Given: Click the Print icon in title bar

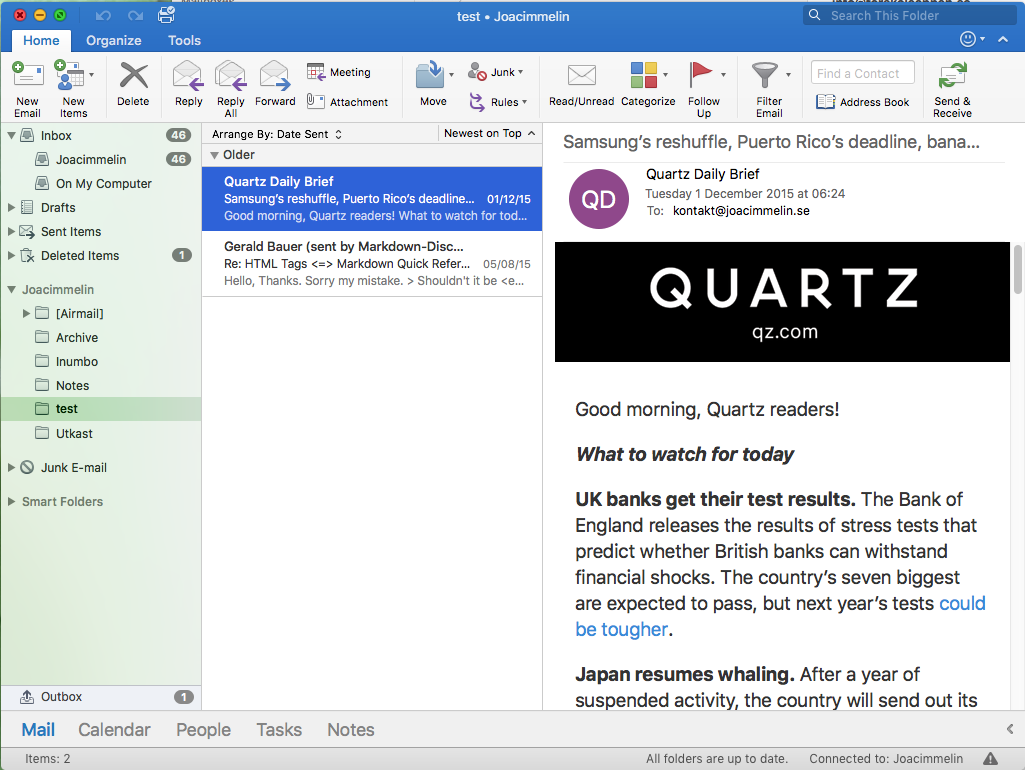Looking at the screenshot, I should point(167,15).
